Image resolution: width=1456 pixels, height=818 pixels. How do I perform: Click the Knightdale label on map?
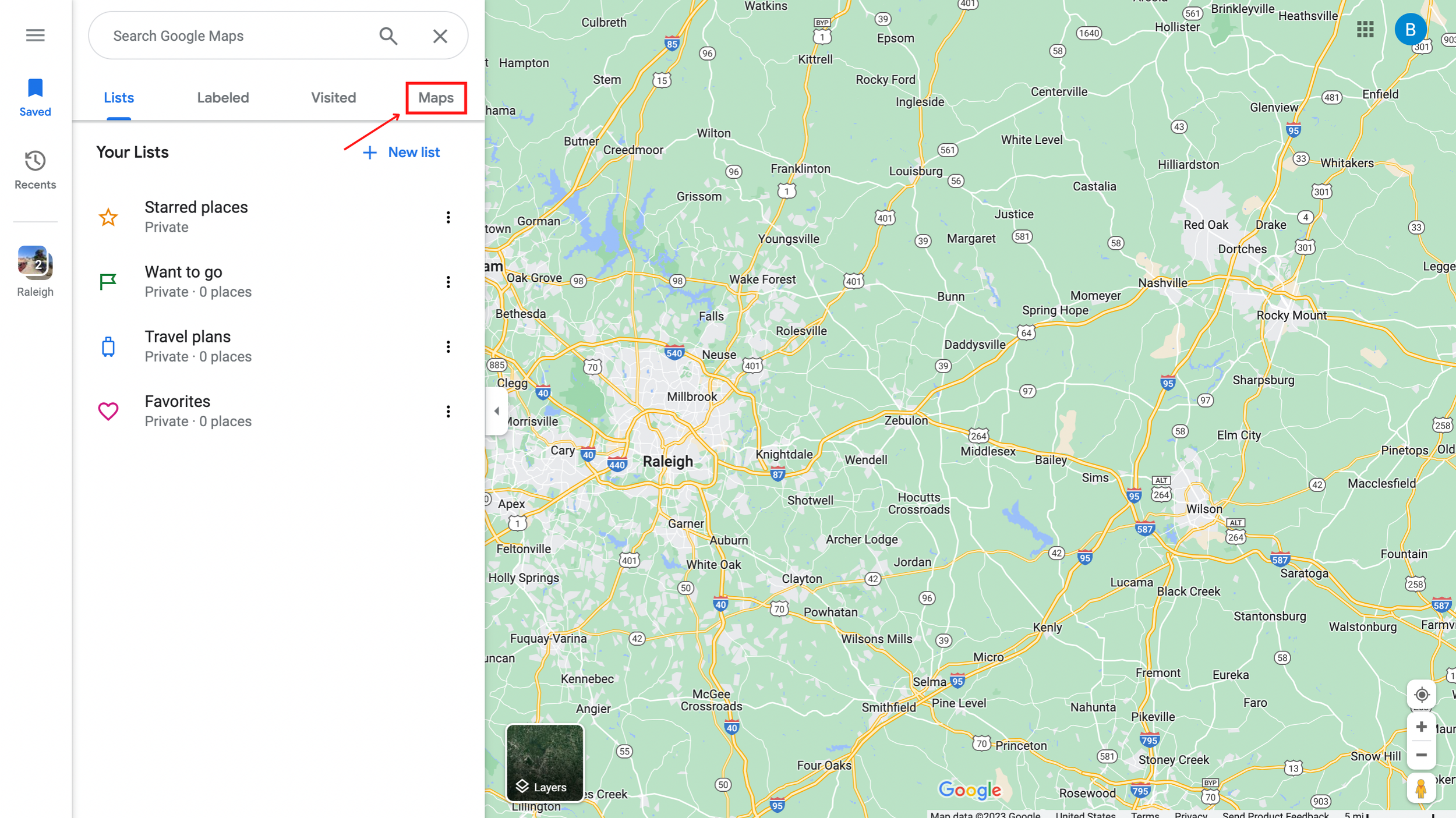click(x=783, y=454)
